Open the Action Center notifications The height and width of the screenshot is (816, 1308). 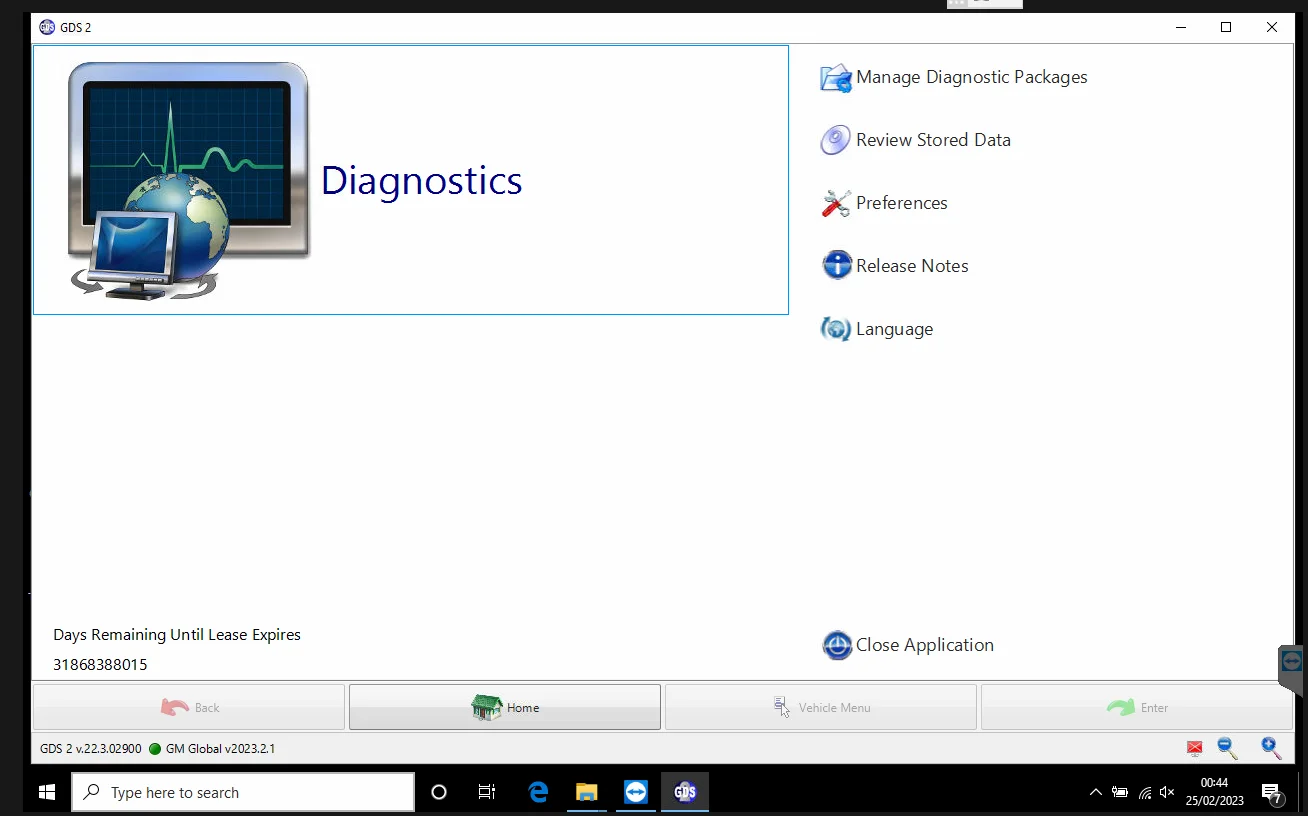click(x=1272, y=791)
